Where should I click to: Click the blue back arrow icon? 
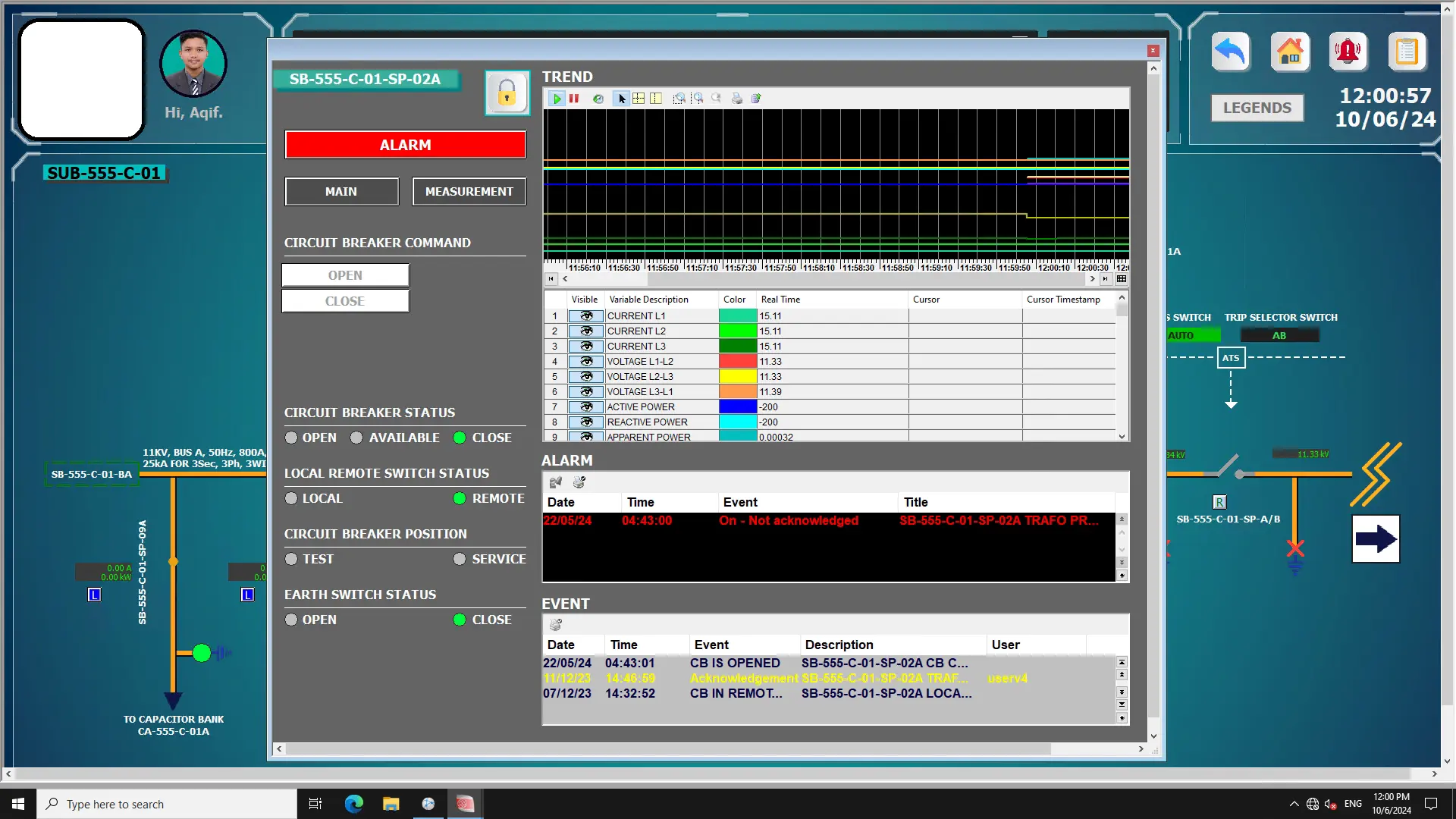coord(1230,52)
